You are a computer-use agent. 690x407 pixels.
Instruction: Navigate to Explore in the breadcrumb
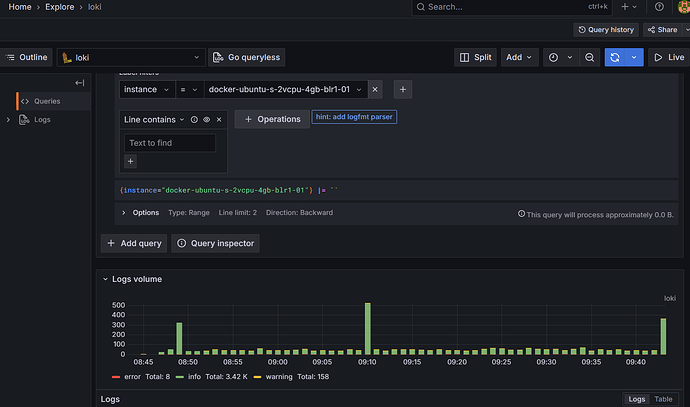pyautogui.click(x=59, y=7)
